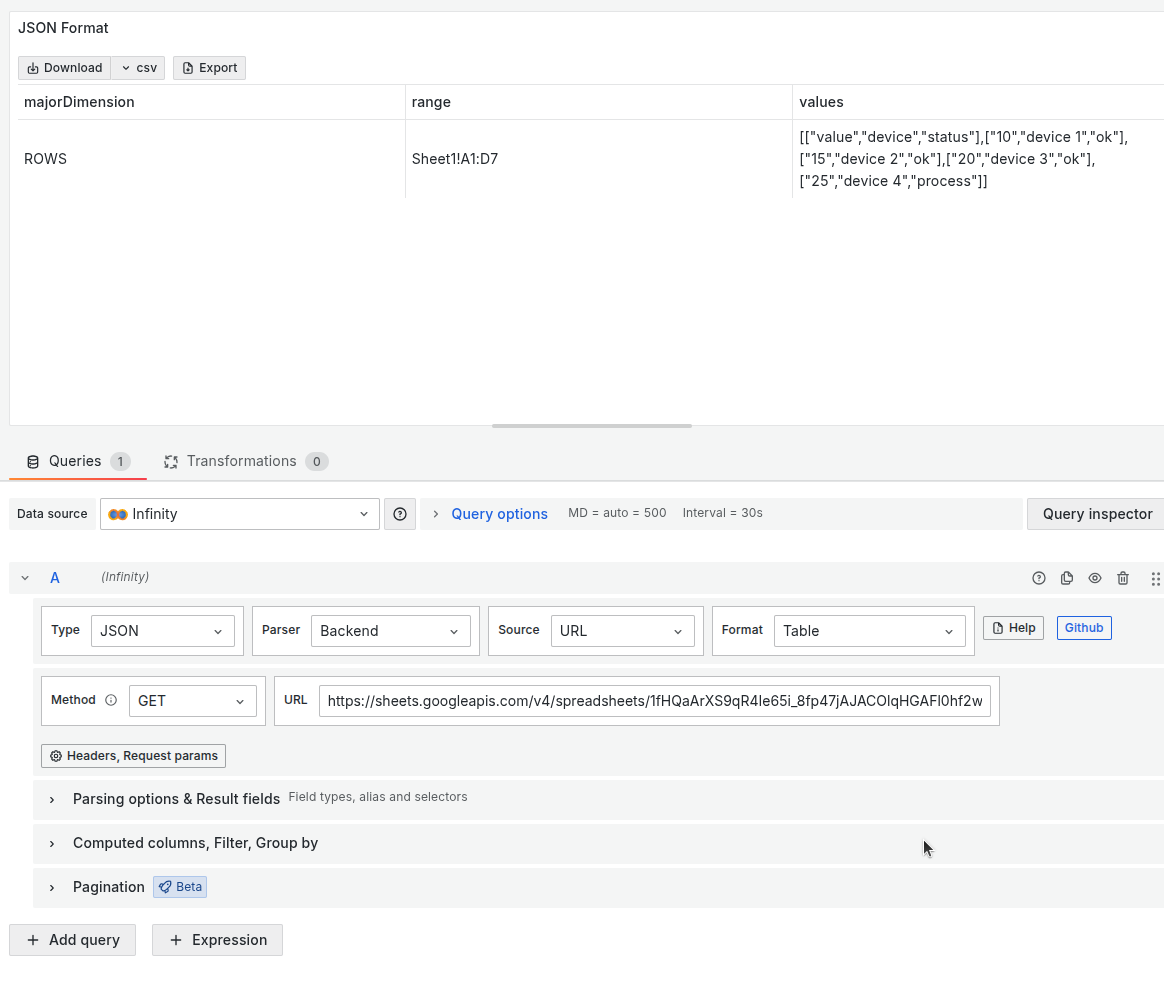
Task: Select the Queries tab
Action: 75,461
